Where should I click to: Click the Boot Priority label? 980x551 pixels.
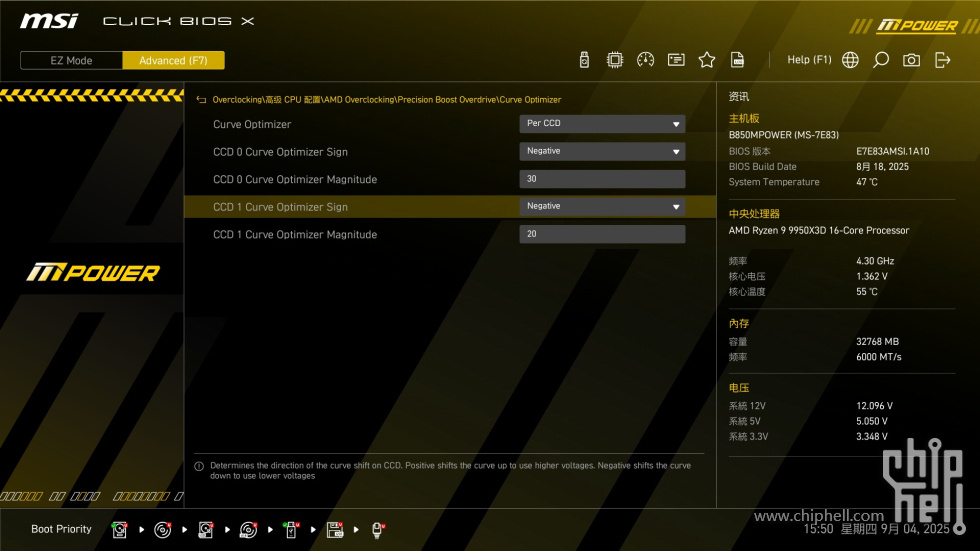pos(61,529)
